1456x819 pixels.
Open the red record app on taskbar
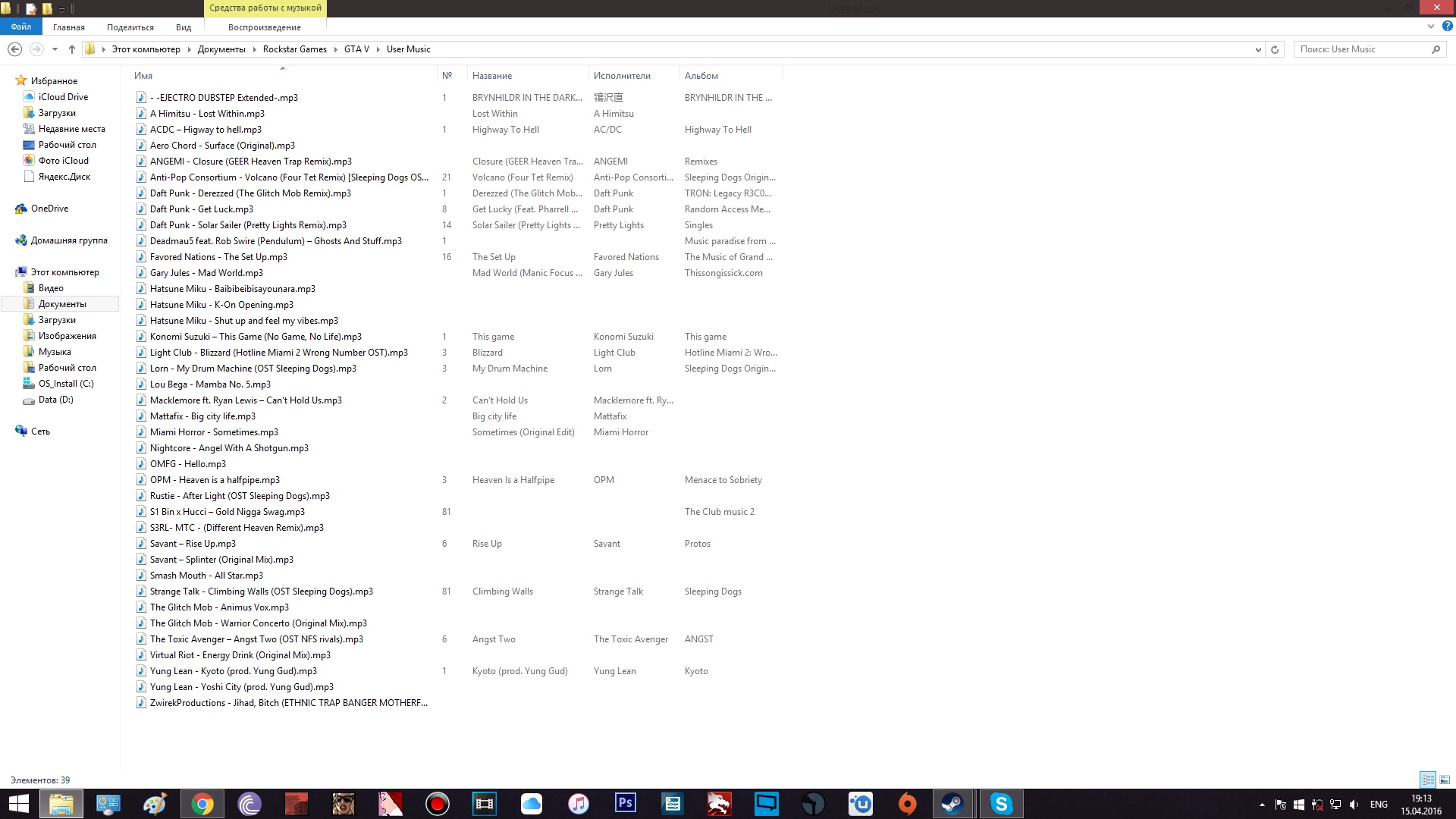[x=437, y=804]
